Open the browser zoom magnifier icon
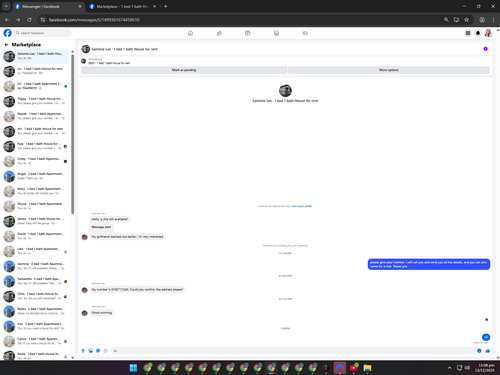The image size is (500, 375). click(446, 20)
